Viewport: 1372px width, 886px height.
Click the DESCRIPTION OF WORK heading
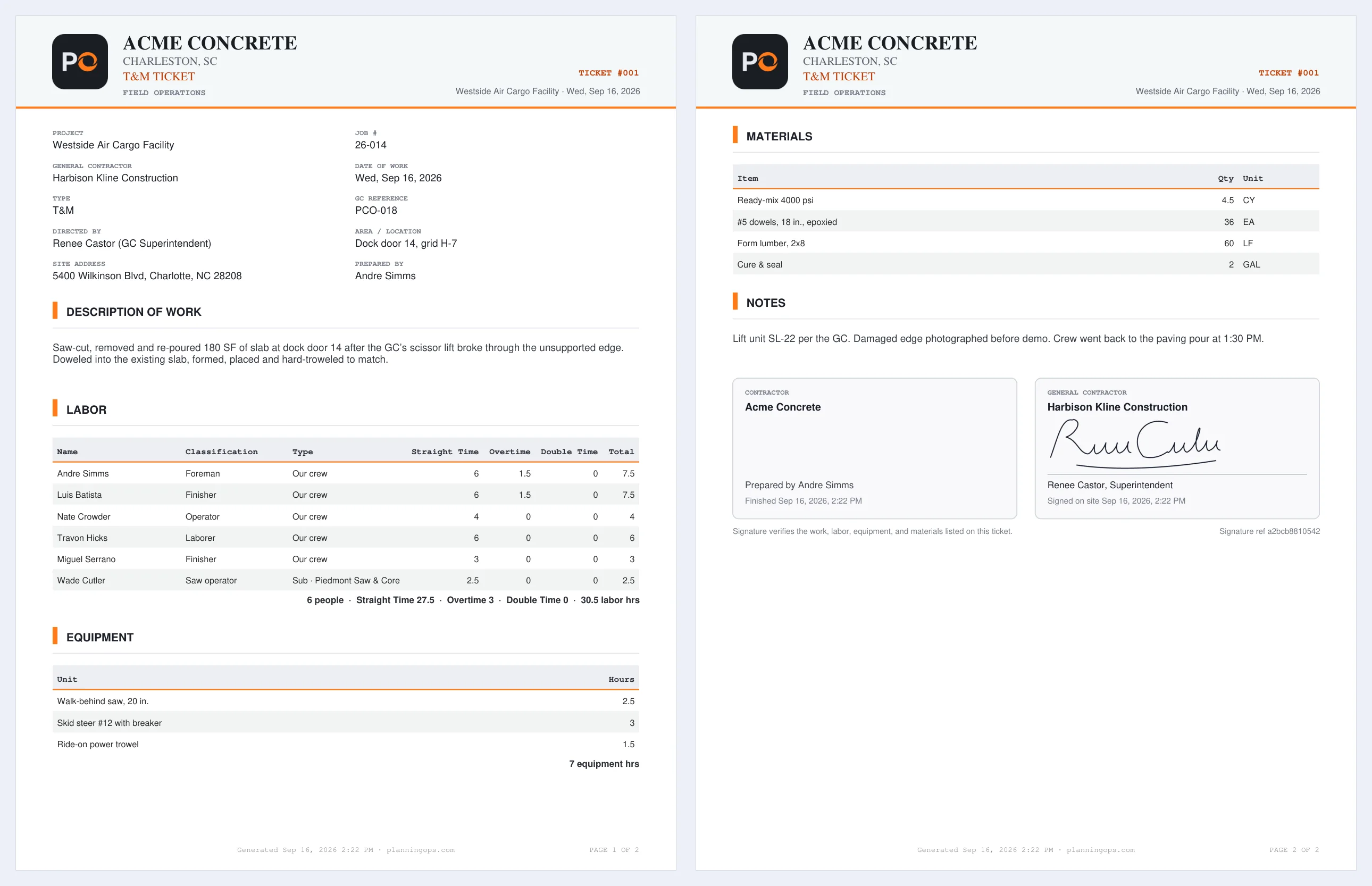click(133, 312)
